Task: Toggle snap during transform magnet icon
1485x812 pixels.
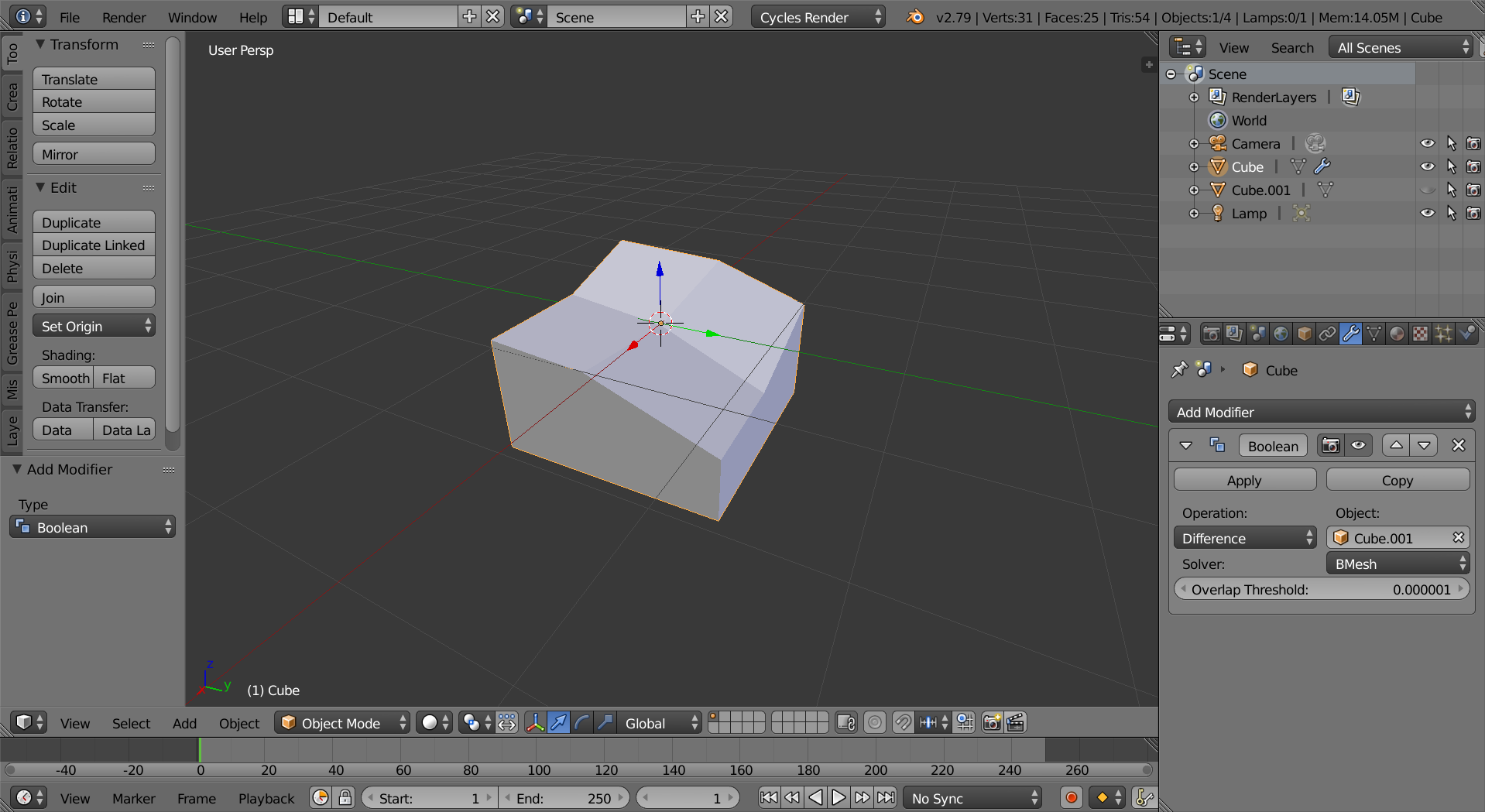Action: click(902, 723)
